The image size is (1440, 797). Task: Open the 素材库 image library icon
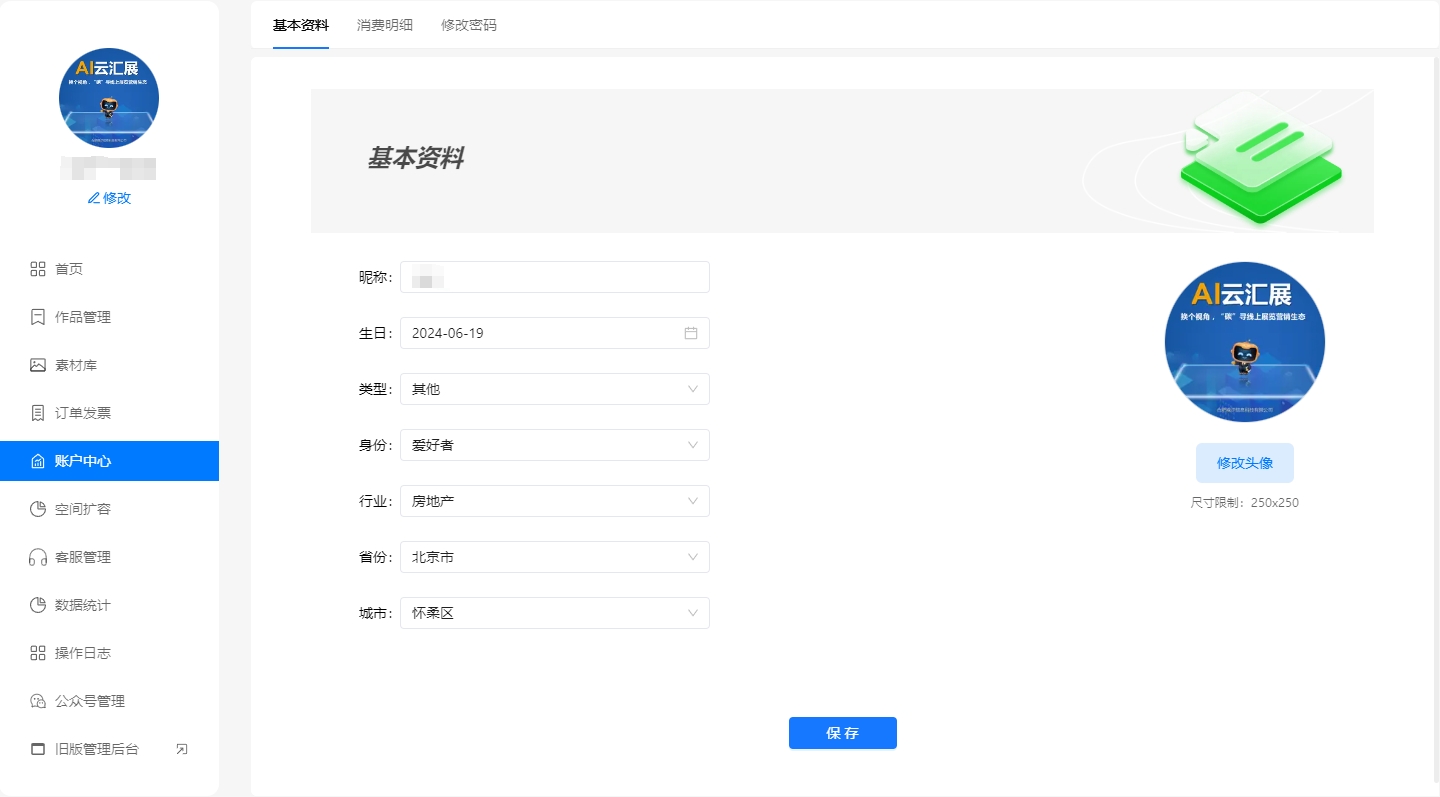click(x=34, y=364)
